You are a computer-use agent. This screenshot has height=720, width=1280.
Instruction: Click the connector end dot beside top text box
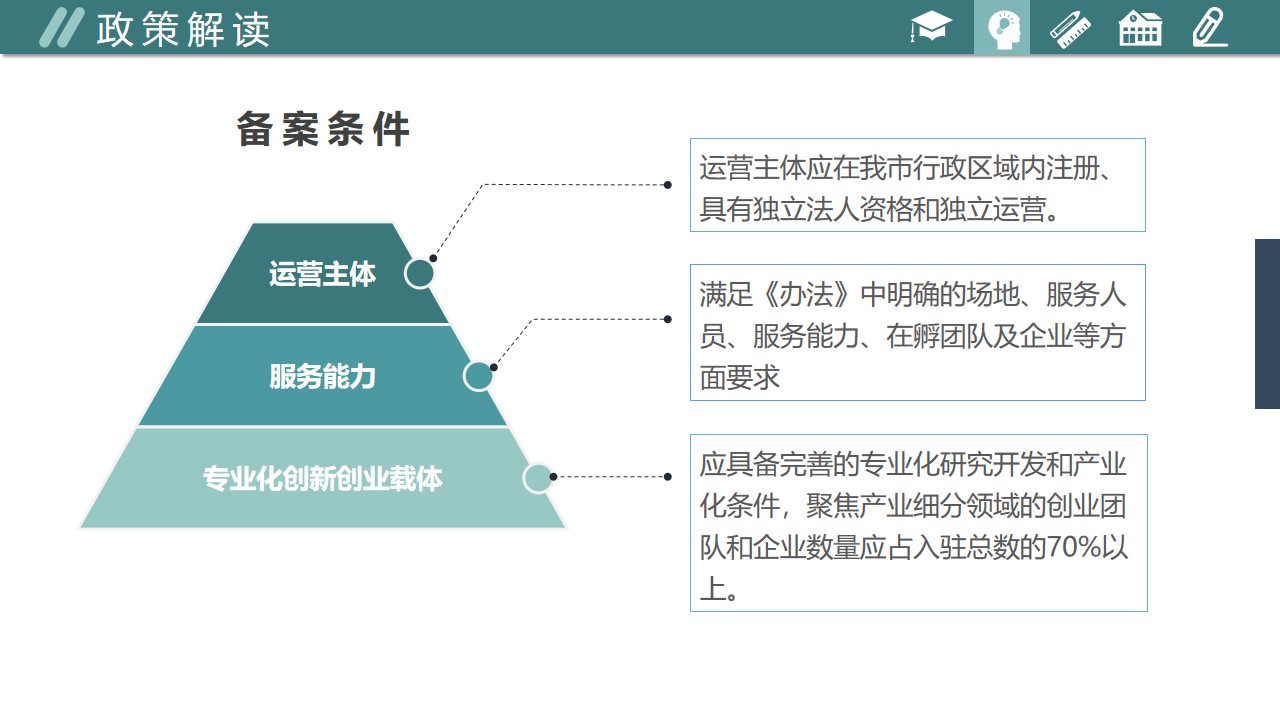point(668,185)
